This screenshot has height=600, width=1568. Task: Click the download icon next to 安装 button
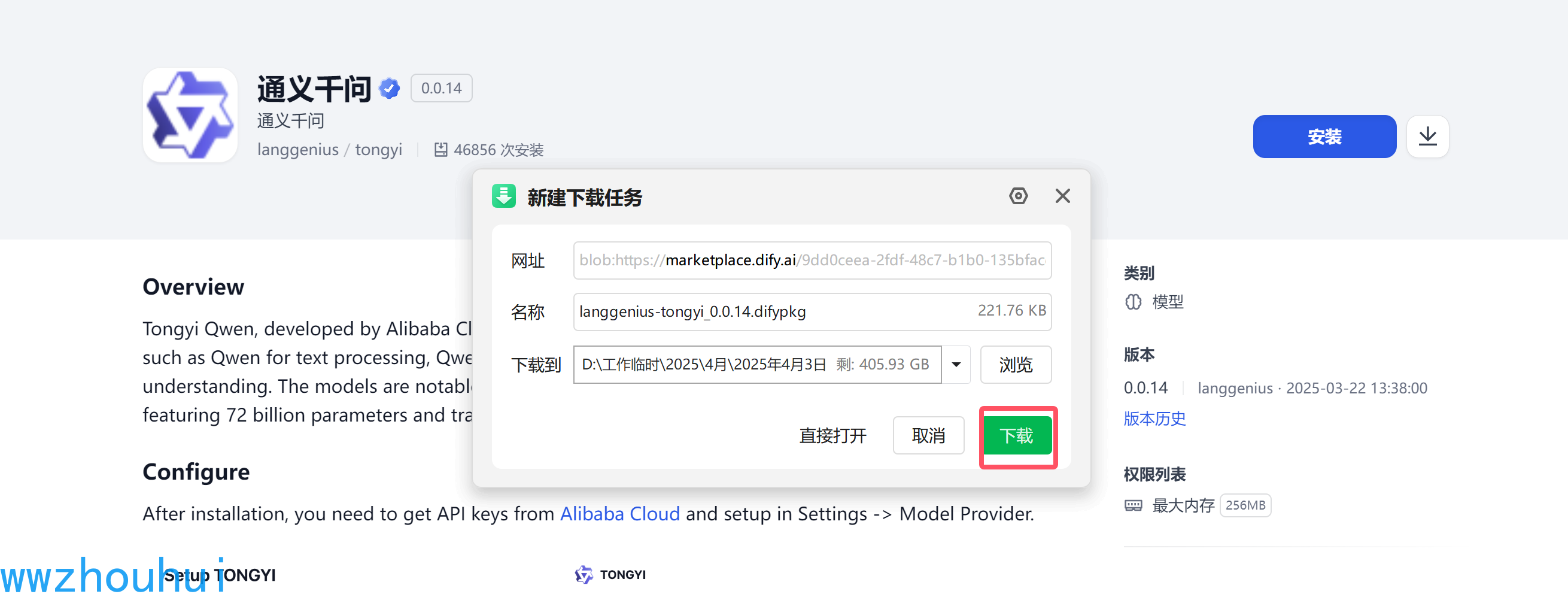pyautogui.click(x=1427, y=137)
